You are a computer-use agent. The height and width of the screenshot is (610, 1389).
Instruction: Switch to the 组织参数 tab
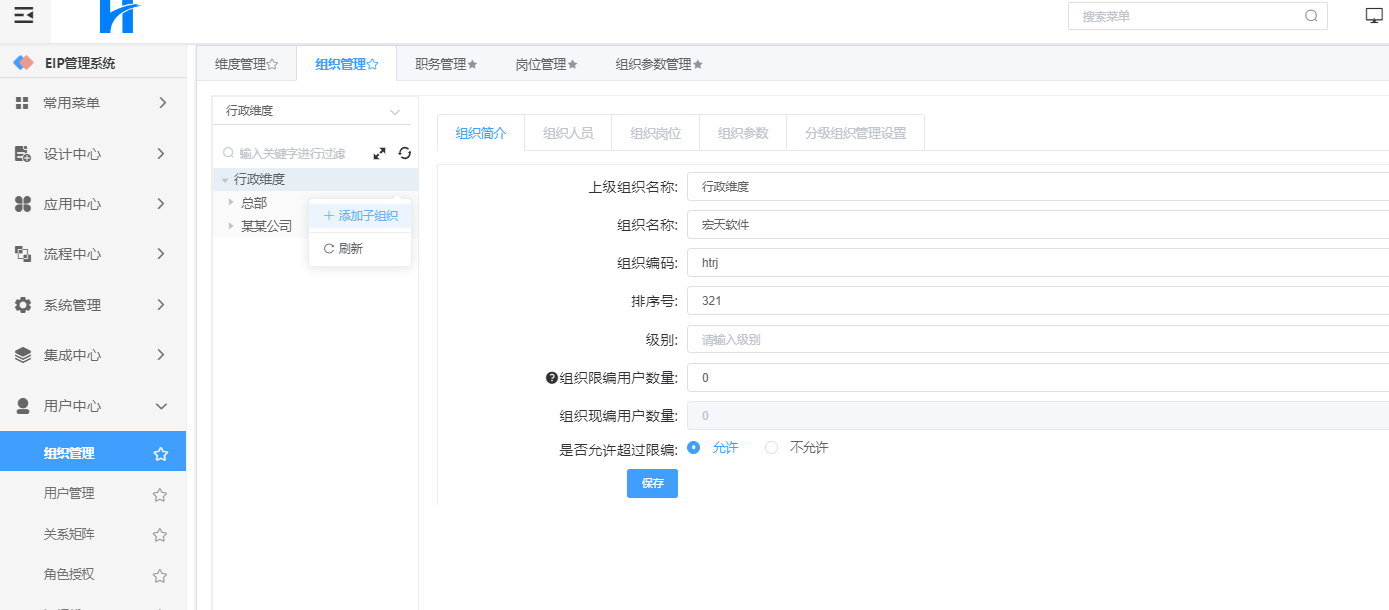coord(743,133)
